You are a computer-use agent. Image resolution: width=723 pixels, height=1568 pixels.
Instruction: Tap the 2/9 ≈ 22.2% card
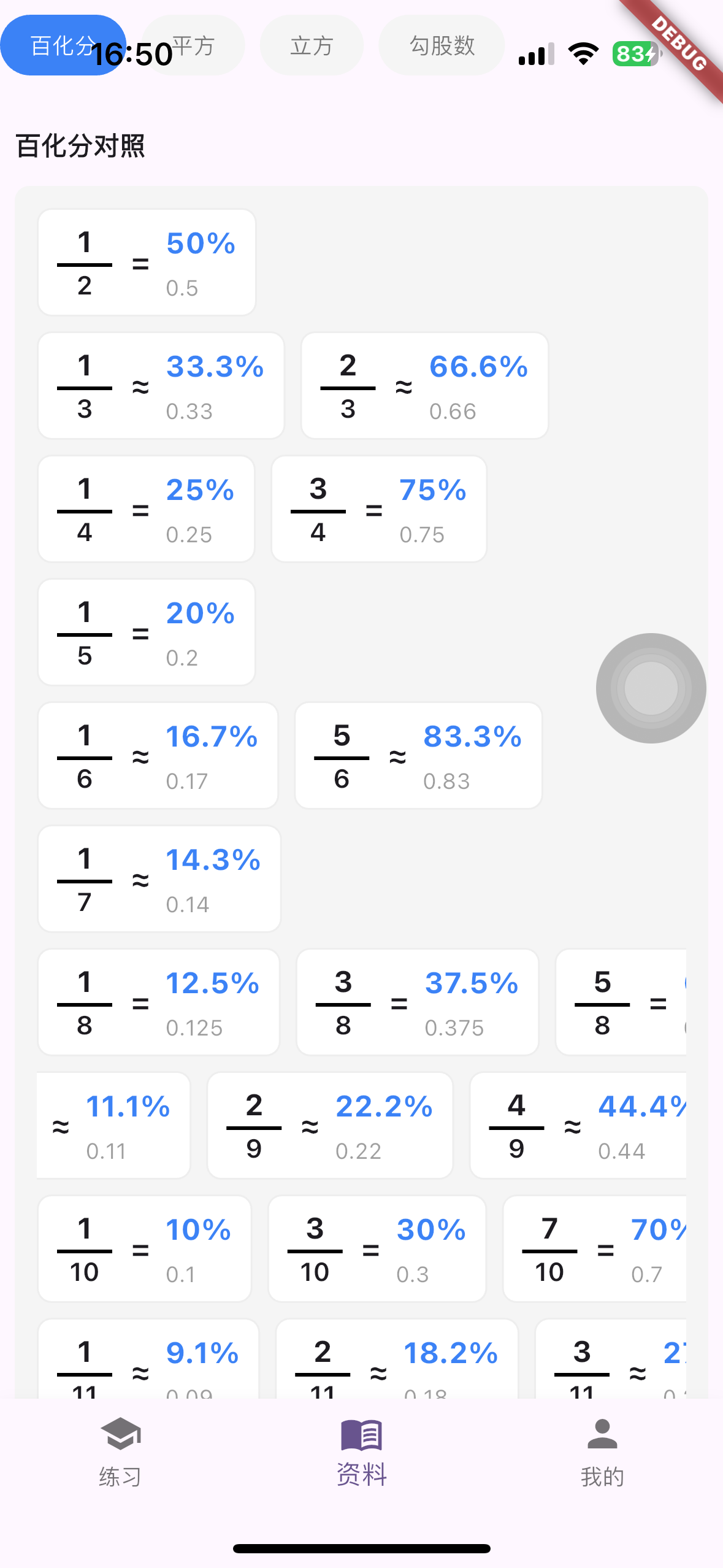click(330, 1126)
